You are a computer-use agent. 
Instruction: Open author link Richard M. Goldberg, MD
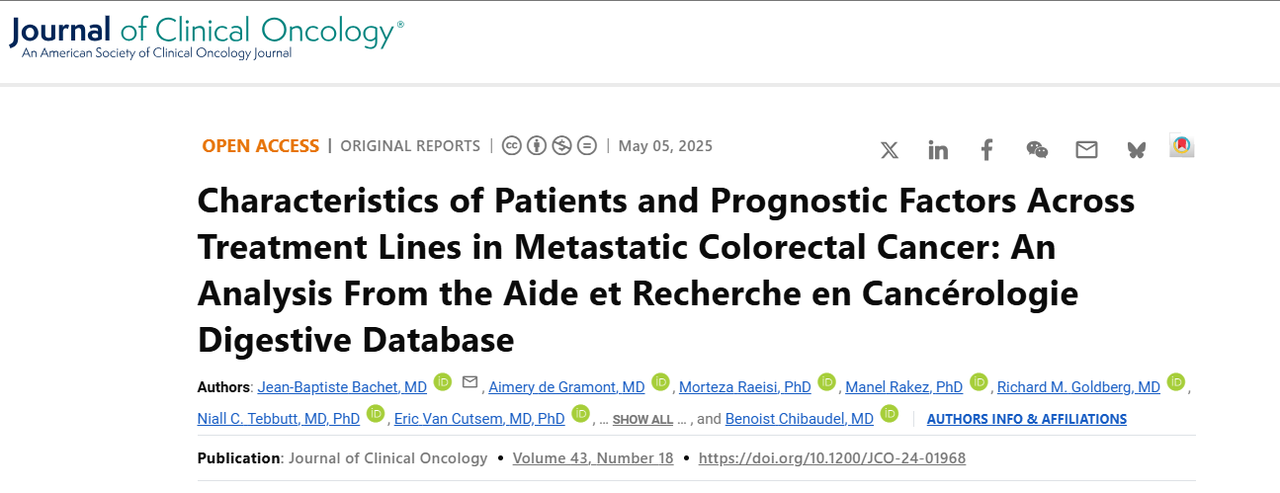click(x=1078, y=387)
